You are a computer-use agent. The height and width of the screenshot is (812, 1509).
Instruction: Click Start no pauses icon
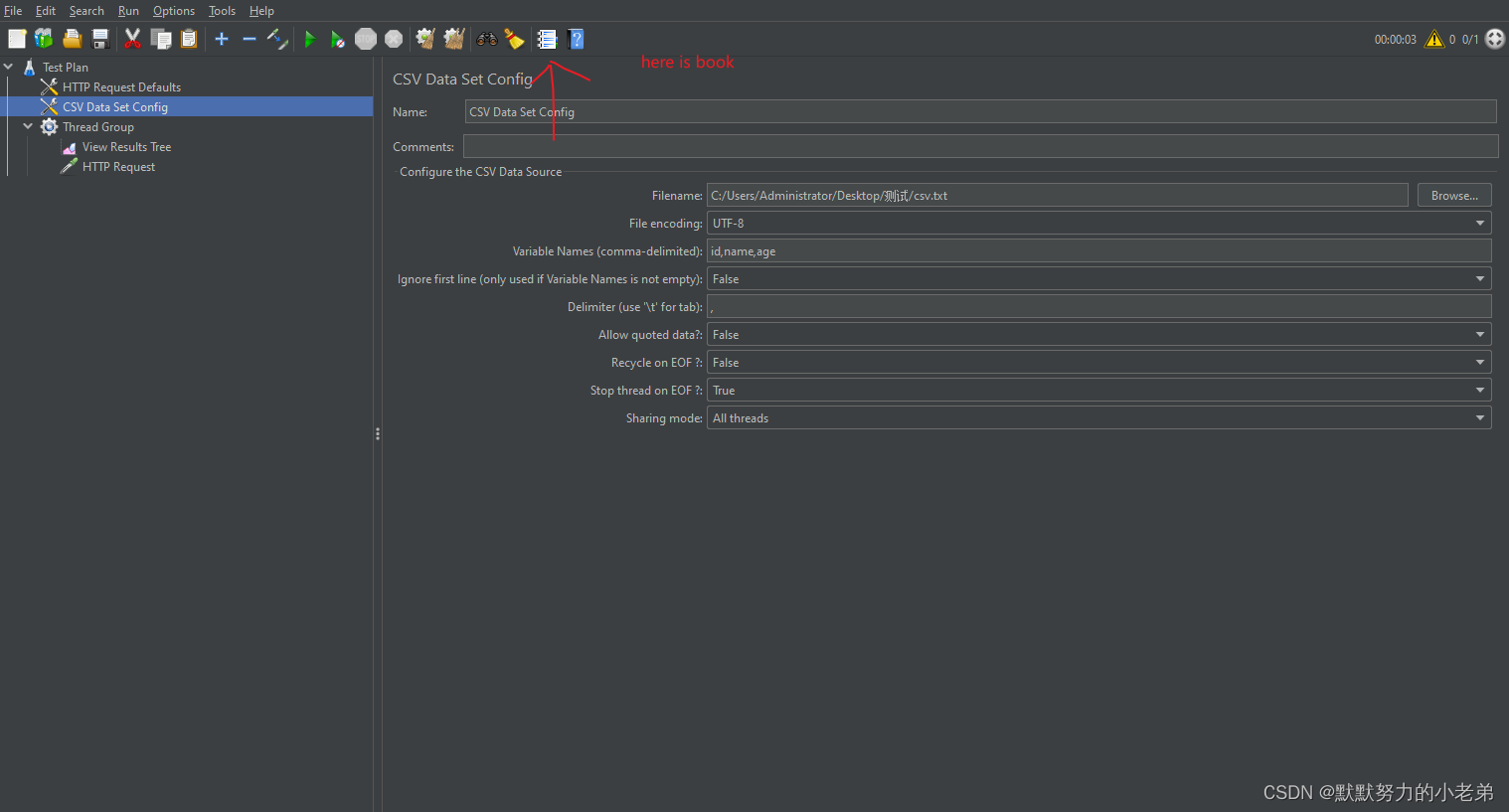[x=338, y=39]
